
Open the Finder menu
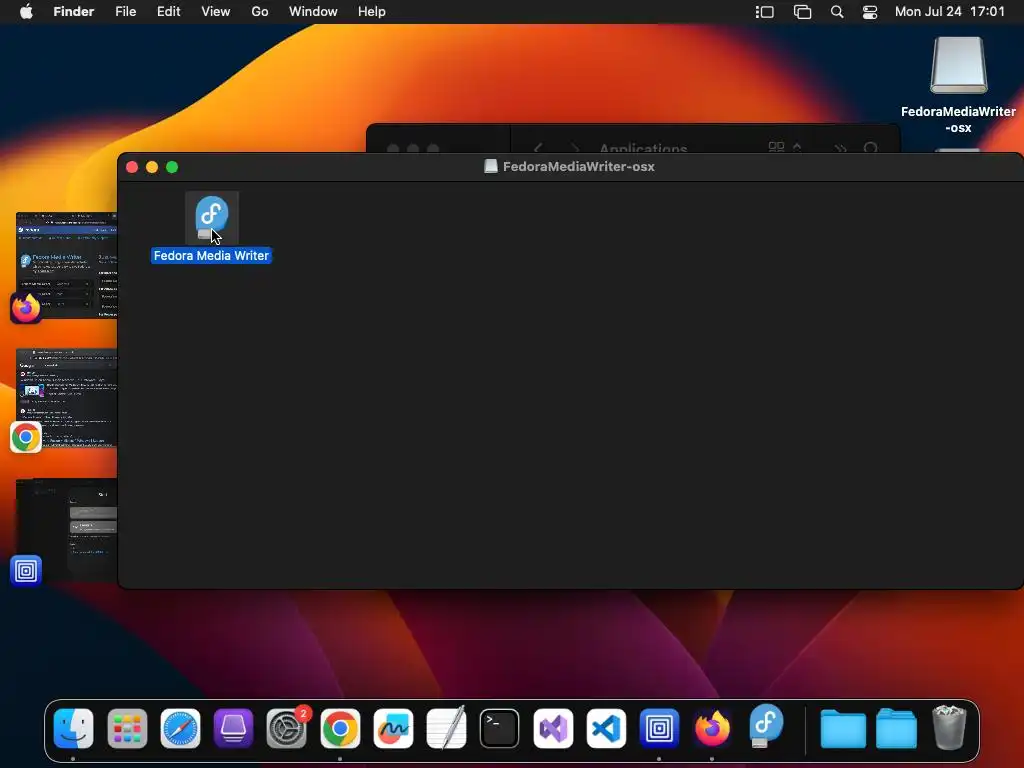(74, 12)
